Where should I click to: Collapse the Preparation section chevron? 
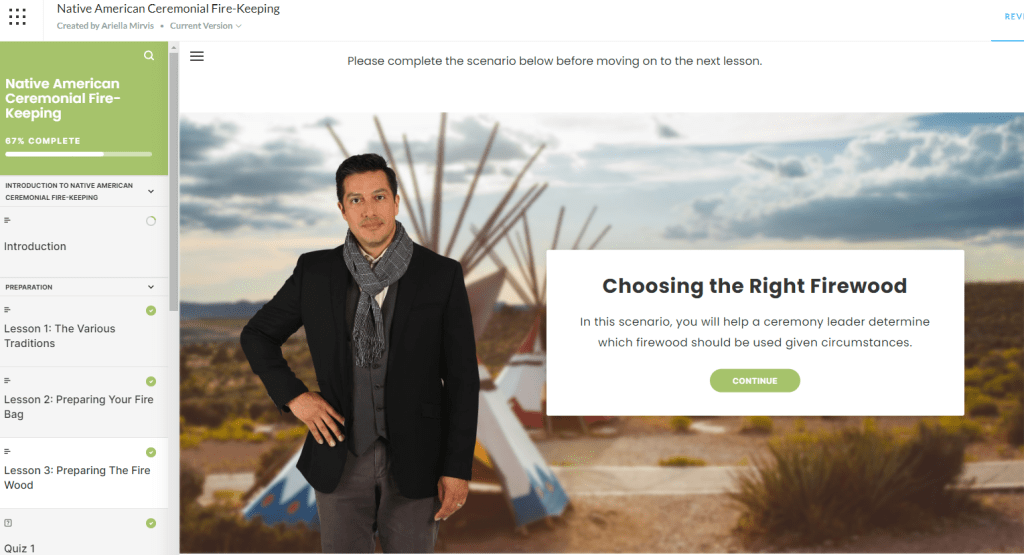point(151,287)
